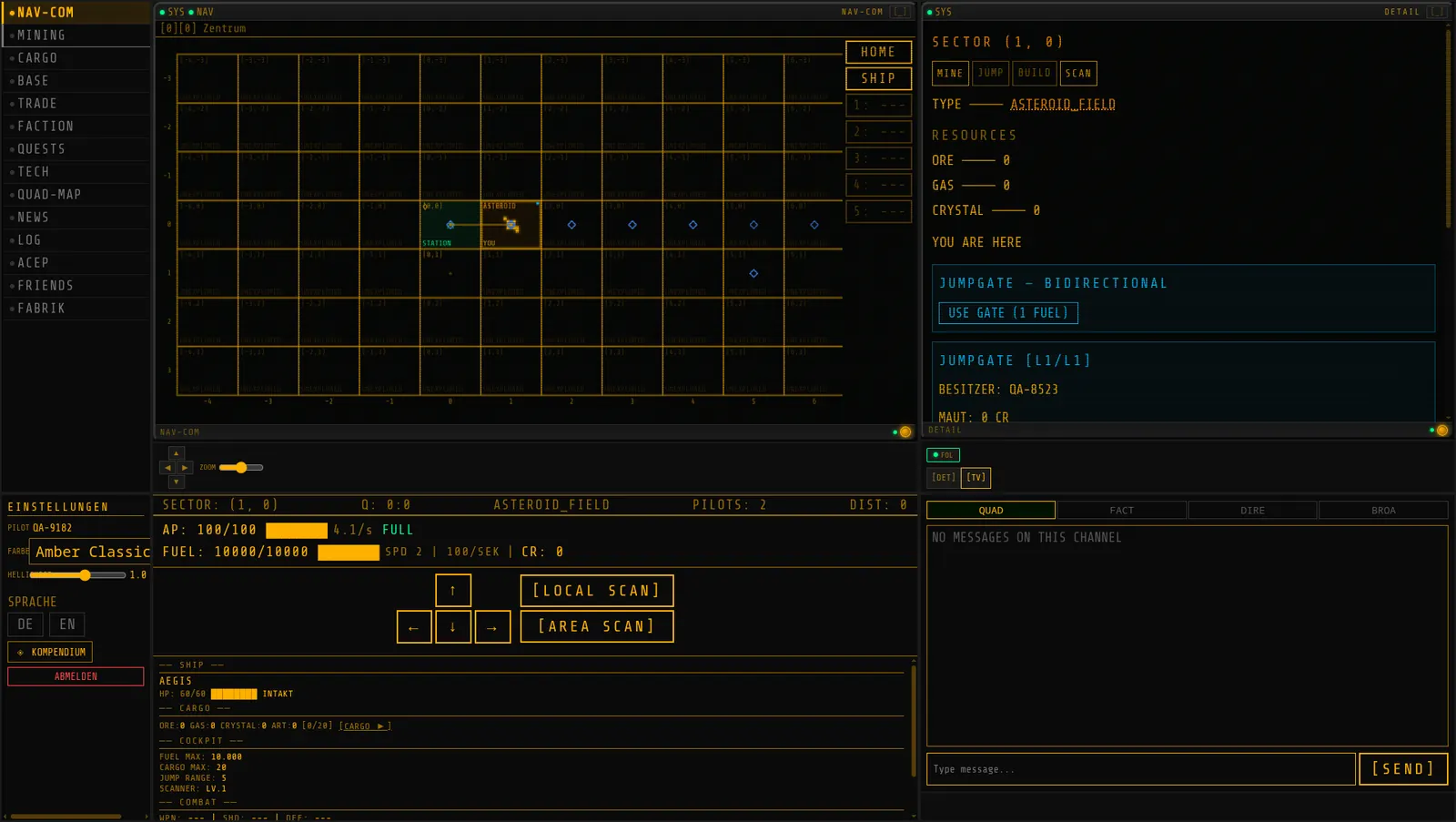Toggle the TV view mode
This screenshot has height=822, width=1456.
click(x=976, y=478)
